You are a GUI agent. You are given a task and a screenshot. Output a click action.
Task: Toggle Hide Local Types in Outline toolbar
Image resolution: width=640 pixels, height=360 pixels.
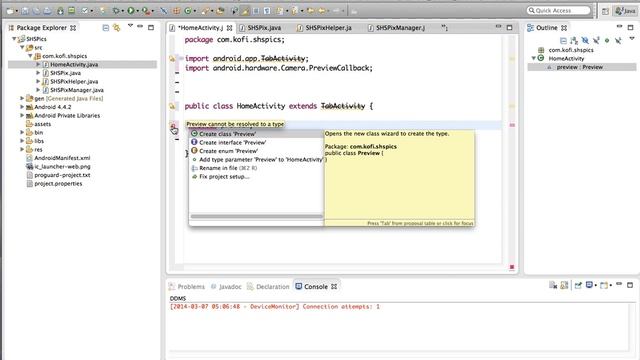618,40
